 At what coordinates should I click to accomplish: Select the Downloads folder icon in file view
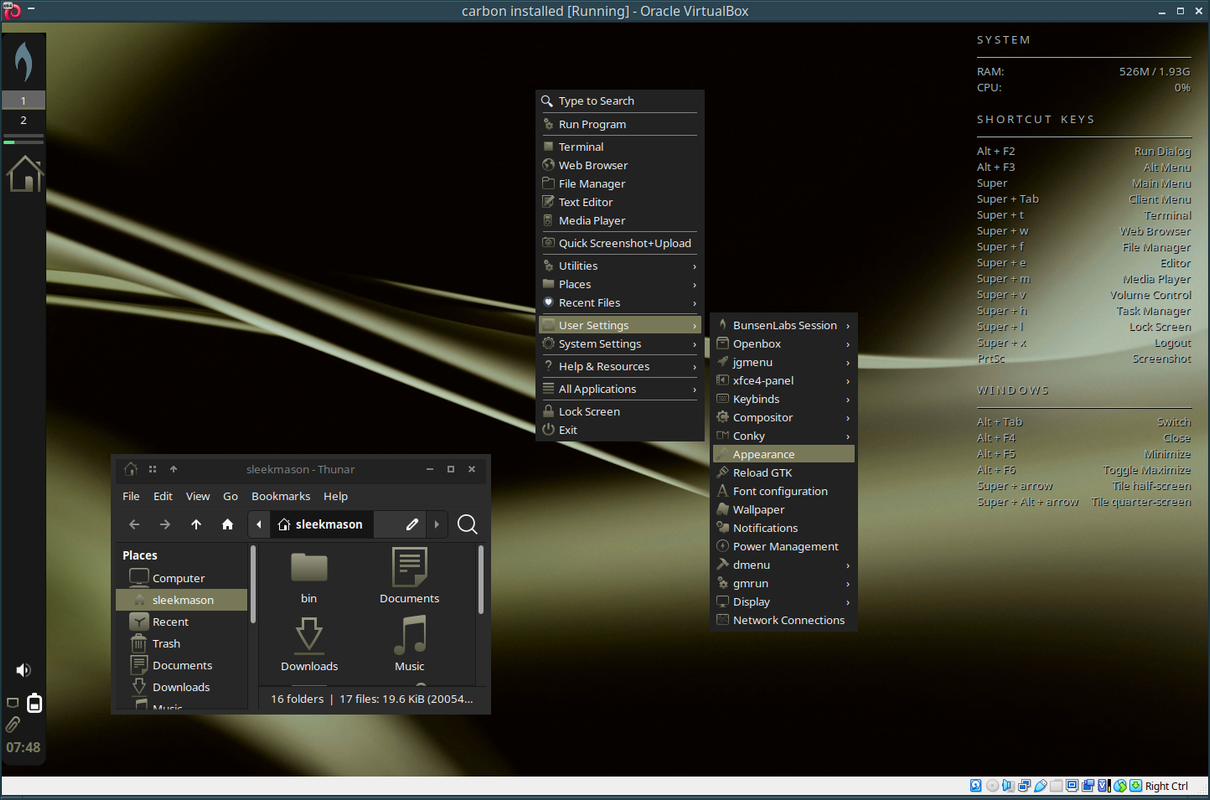click(x=309, y=635)
